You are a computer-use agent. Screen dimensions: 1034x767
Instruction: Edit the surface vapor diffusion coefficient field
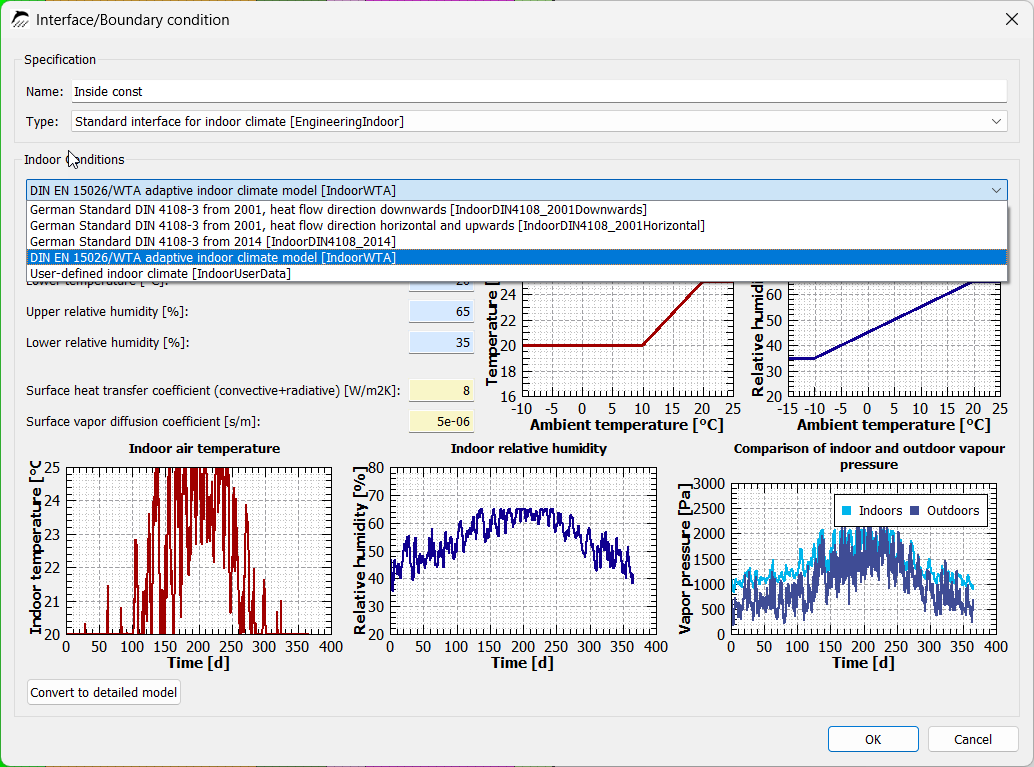click(441, 421)
